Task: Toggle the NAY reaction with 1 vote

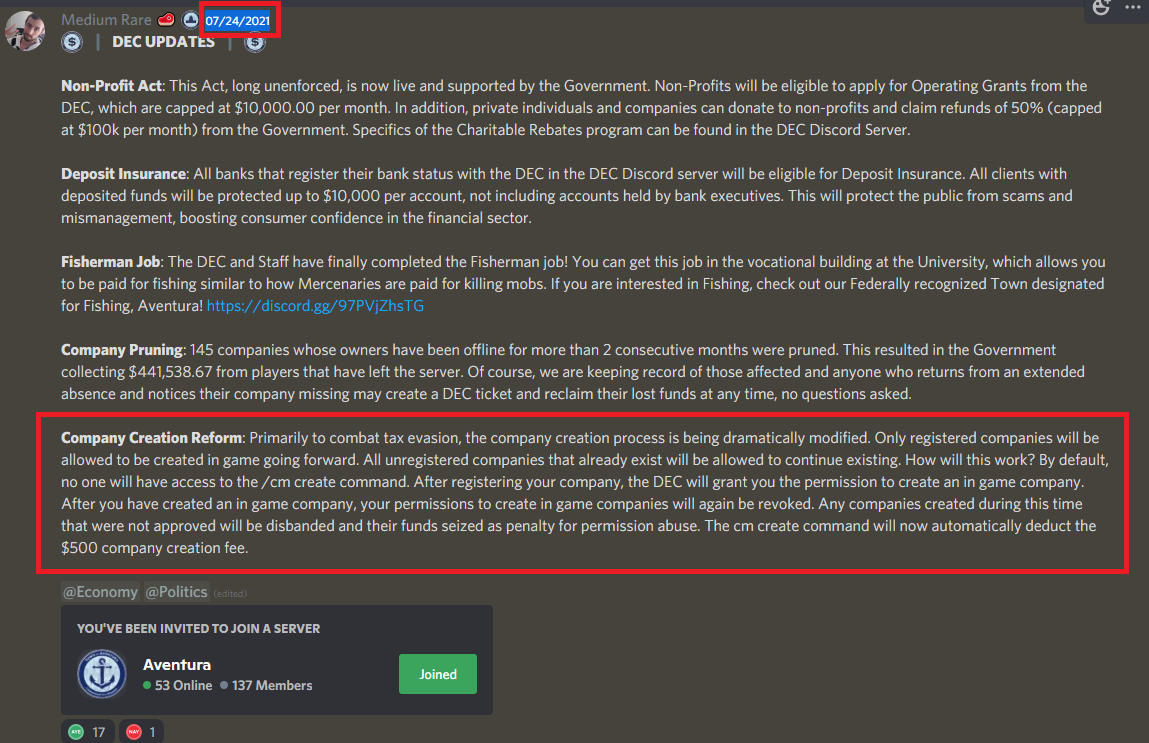Action: [141, 731]
